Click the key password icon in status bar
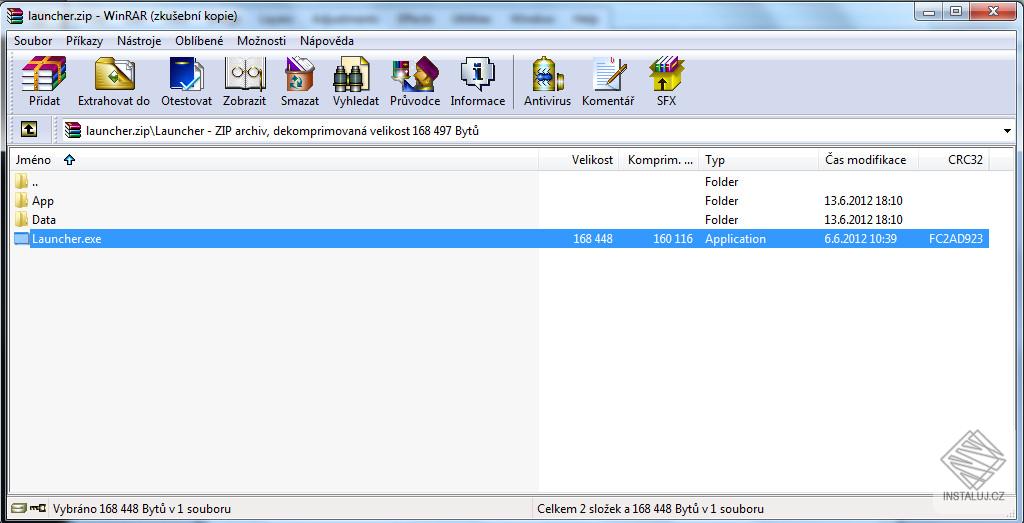 (x=38, y=507)
